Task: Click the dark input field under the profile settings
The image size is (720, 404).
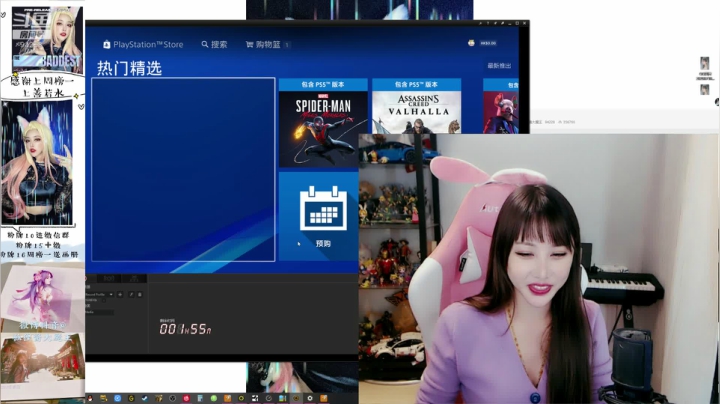Action: (x=99, y=312)
